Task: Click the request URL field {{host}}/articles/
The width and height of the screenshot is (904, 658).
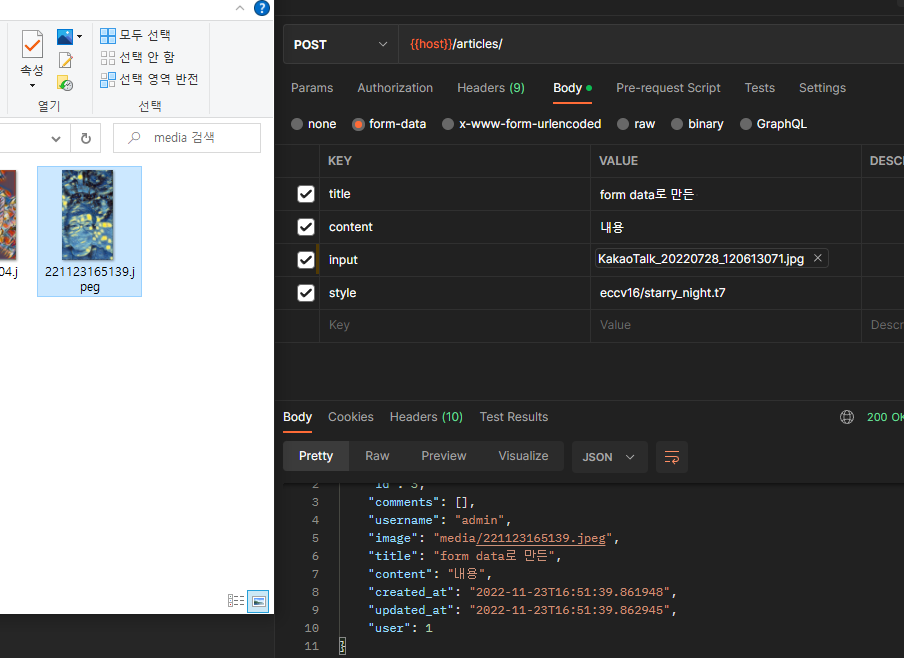Action: click(x=651, y=44)
